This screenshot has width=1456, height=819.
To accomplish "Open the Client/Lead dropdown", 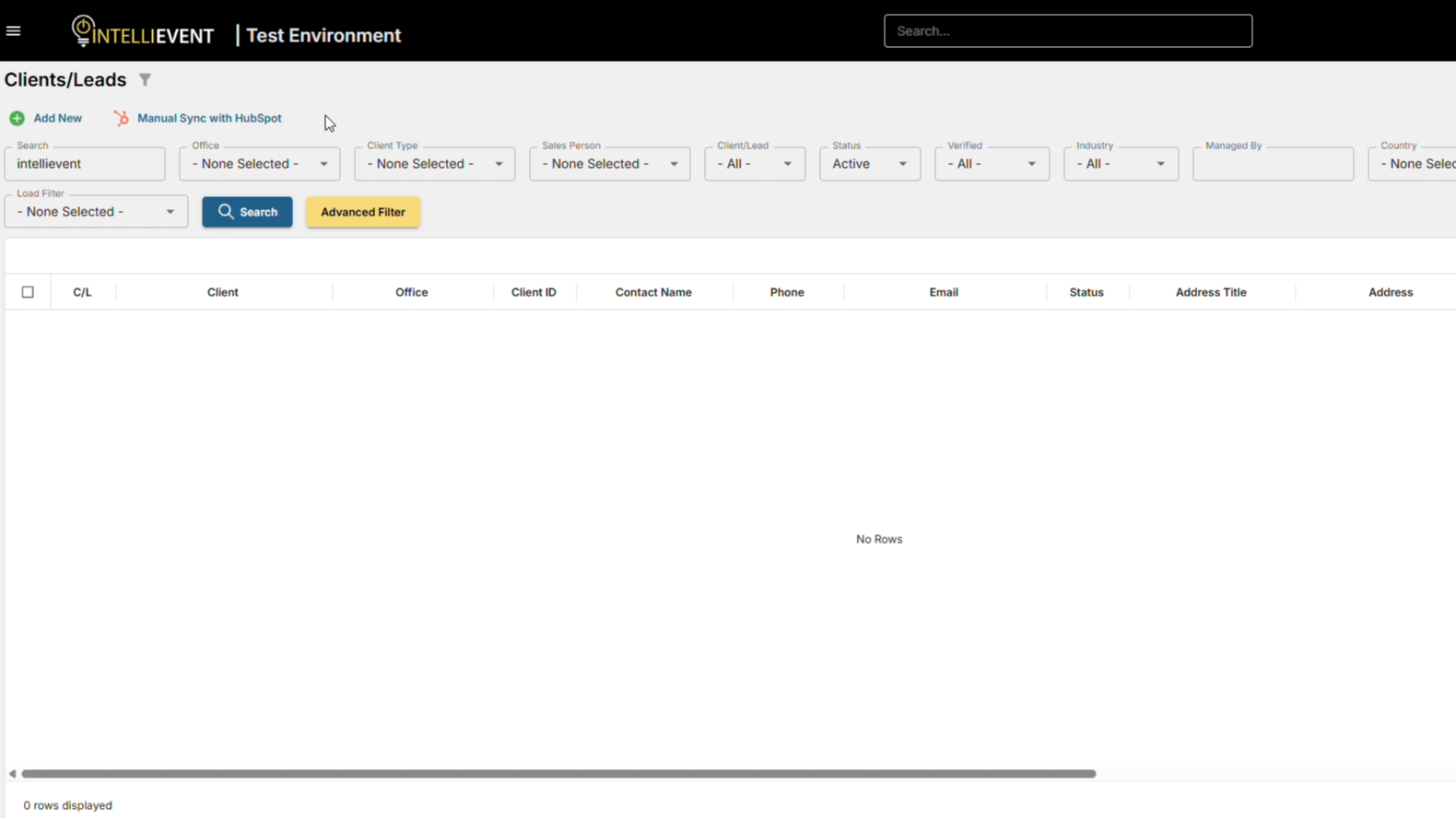I will coord(755,164).
